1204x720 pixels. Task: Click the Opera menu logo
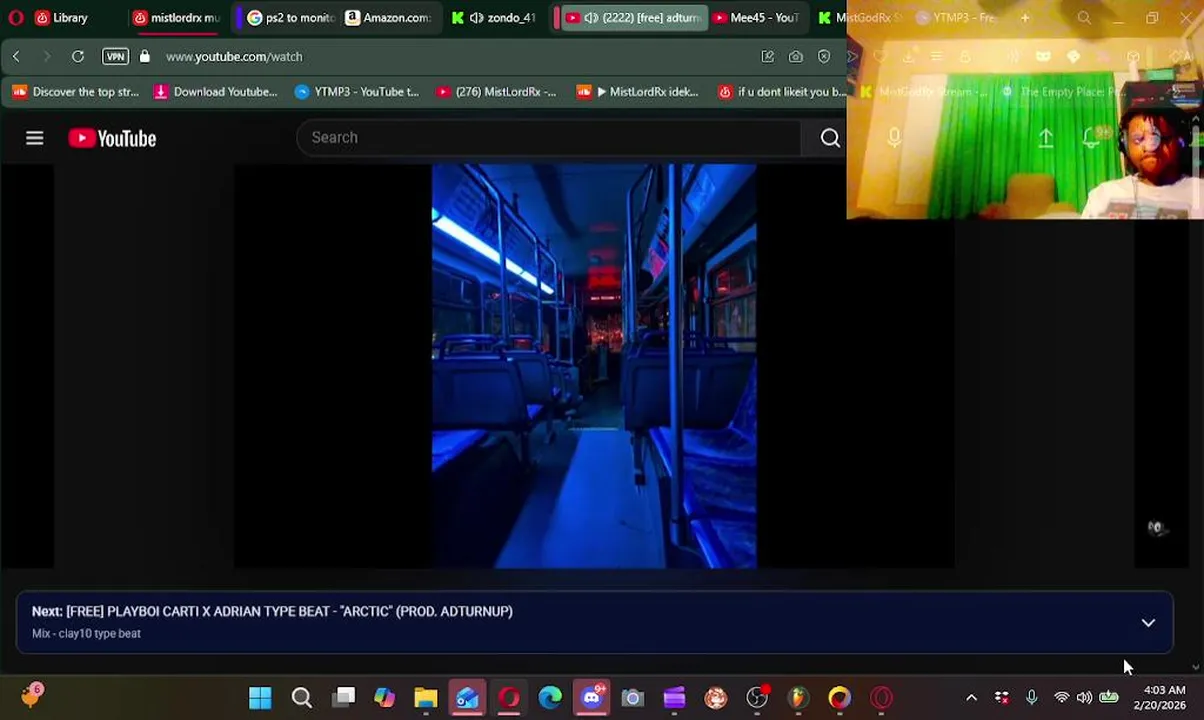(16, 17)
